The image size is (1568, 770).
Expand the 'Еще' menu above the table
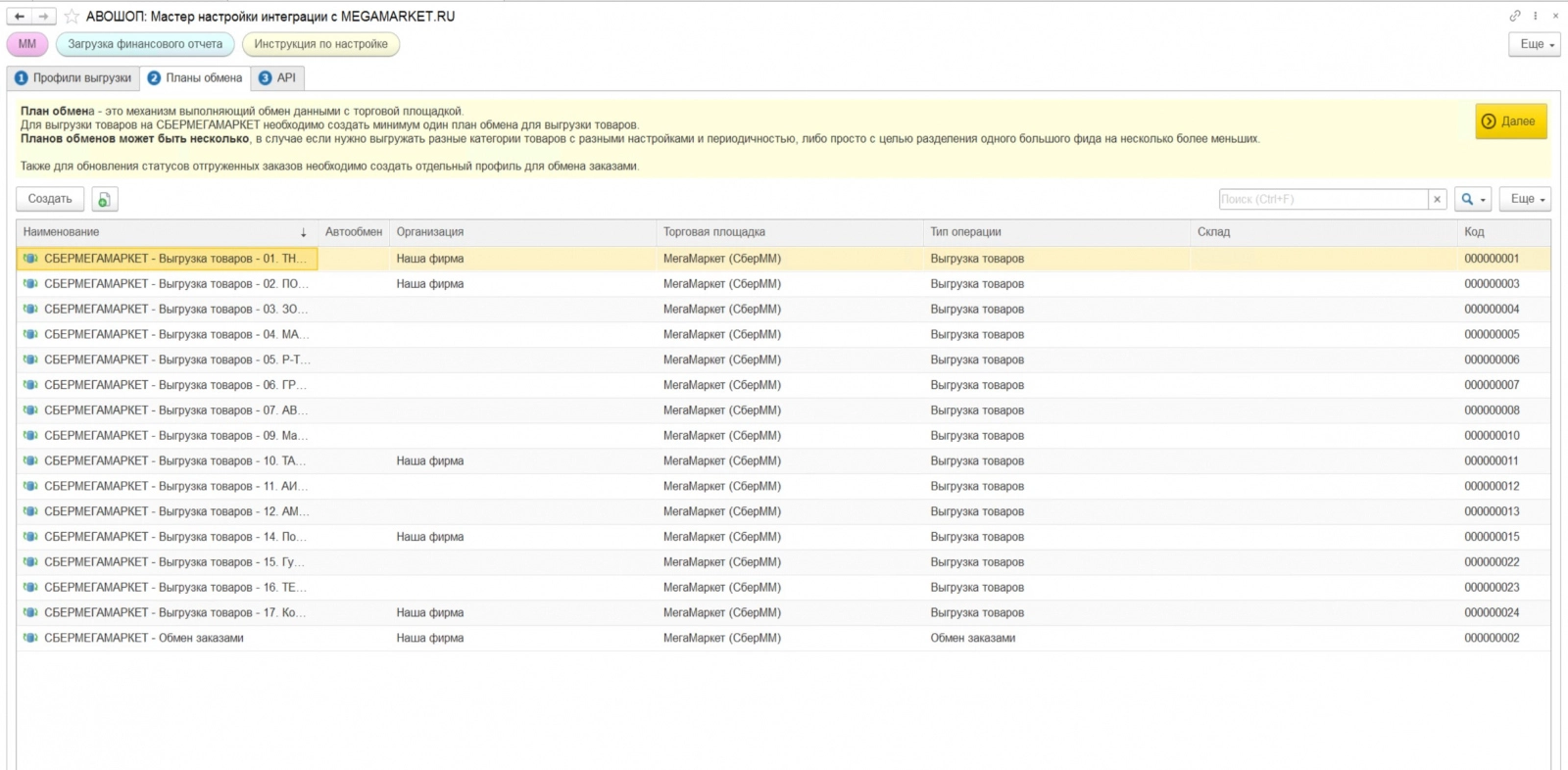click(x=1525, y=199)
